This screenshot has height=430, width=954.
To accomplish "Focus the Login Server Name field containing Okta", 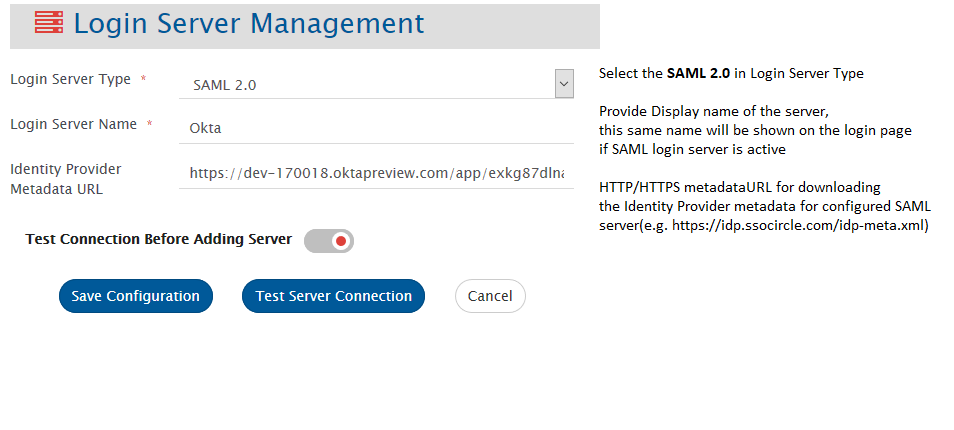I will 380,128.
